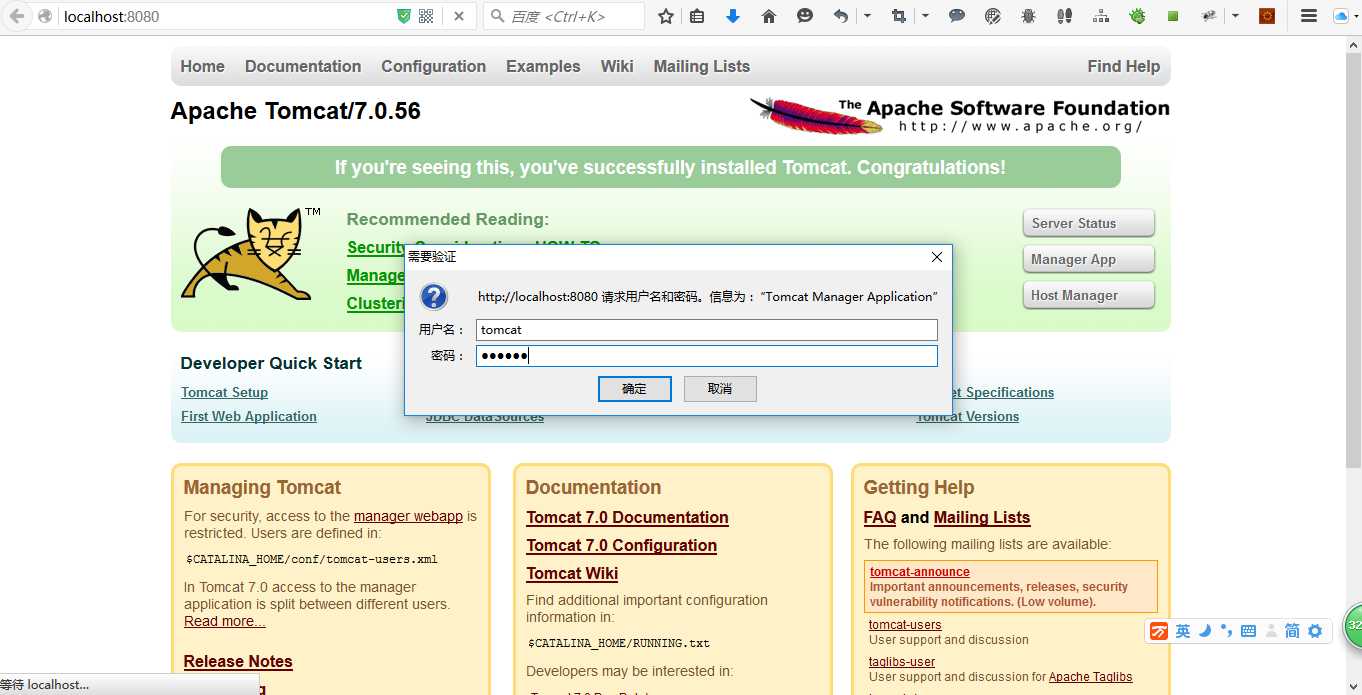
Task: Toggle the moon icon on IME bar
Action: [x=1205, y=631]
